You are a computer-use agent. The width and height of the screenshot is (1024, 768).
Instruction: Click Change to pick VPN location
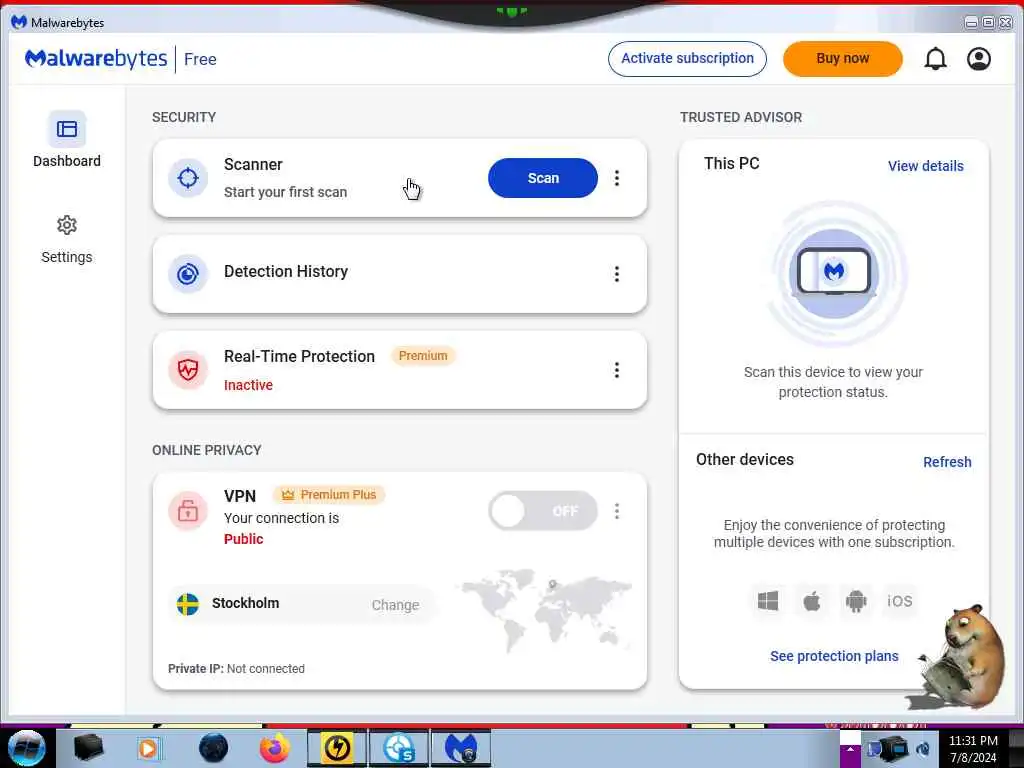point(395,605)
